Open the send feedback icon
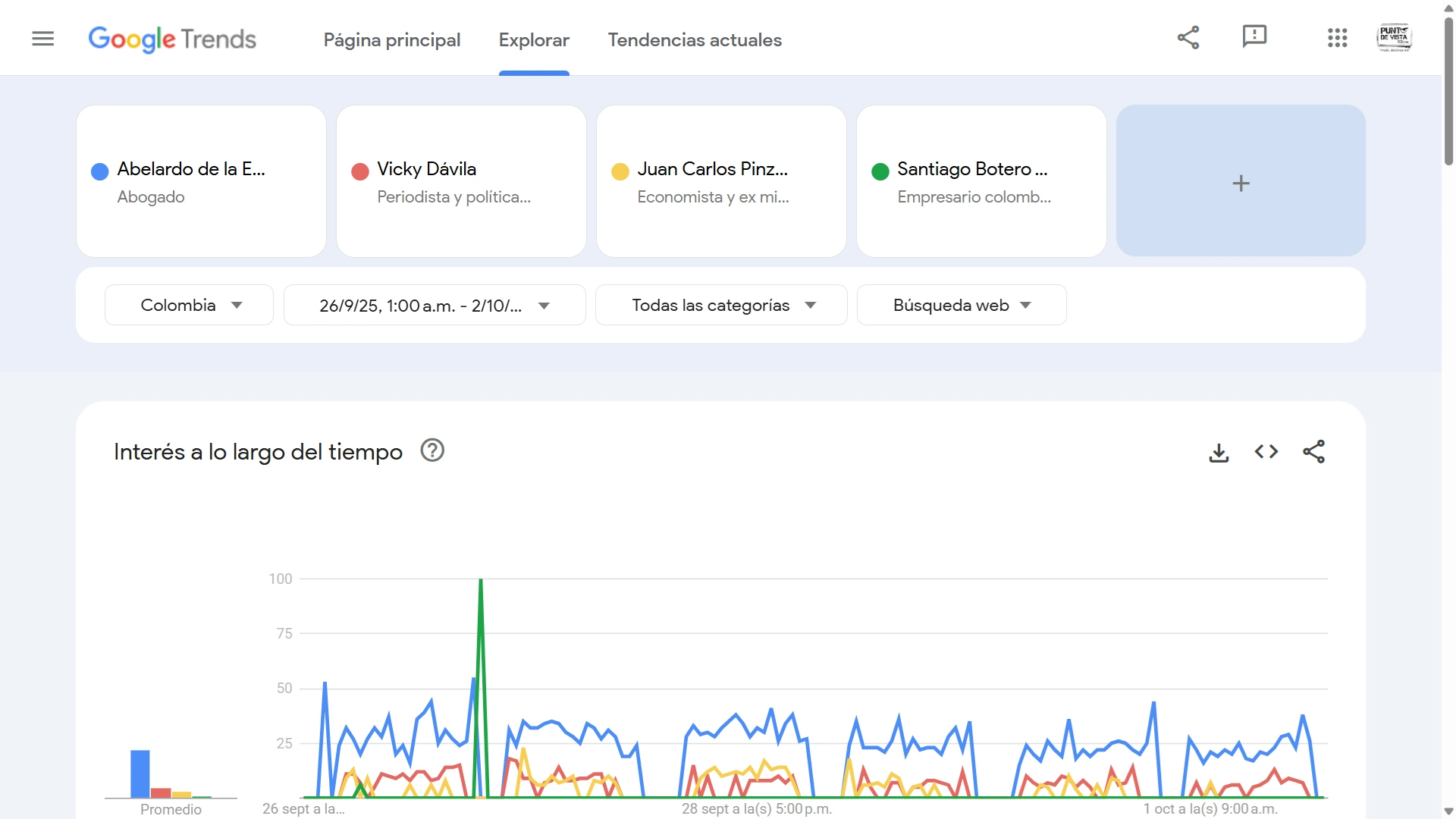 point(1254,36)
